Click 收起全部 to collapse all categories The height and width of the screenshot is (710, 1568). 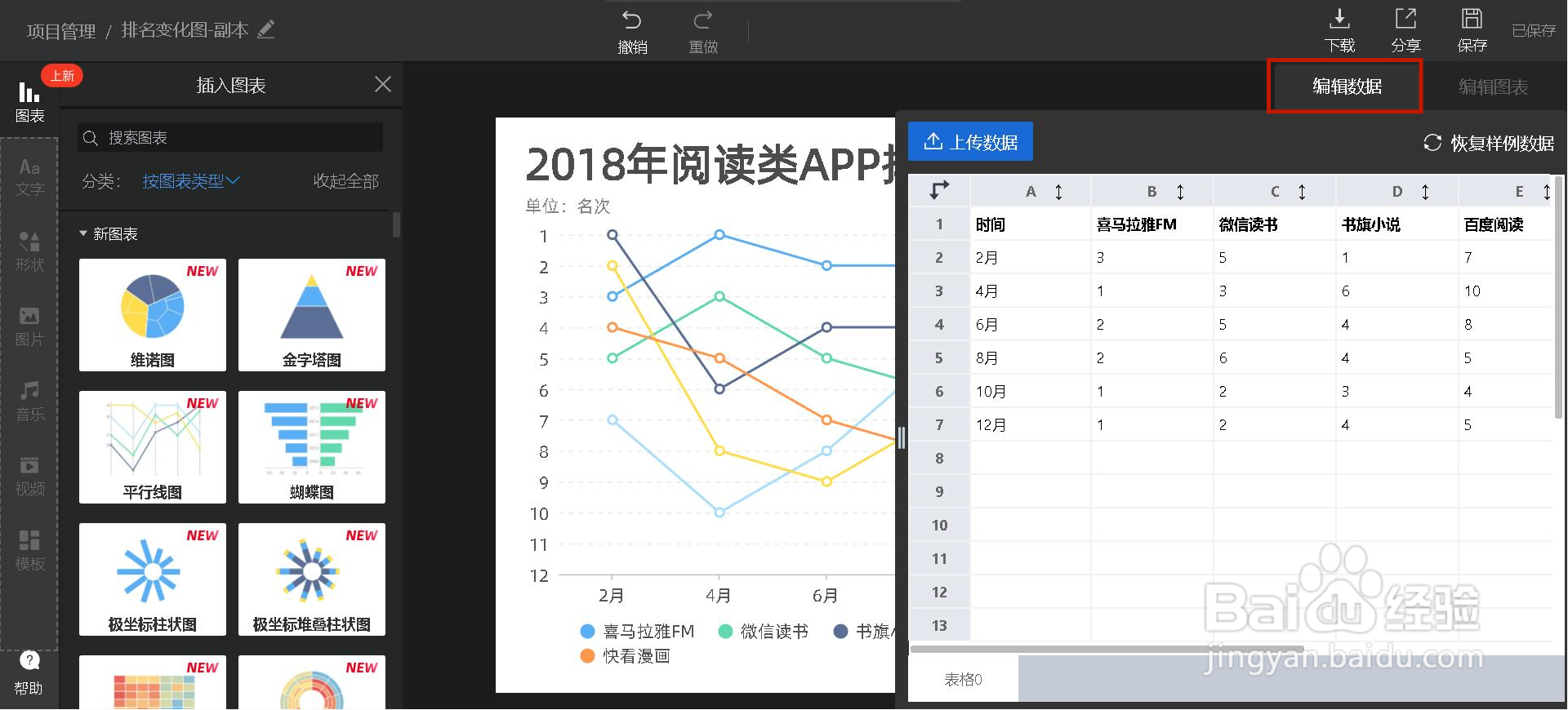pos(345,181)
